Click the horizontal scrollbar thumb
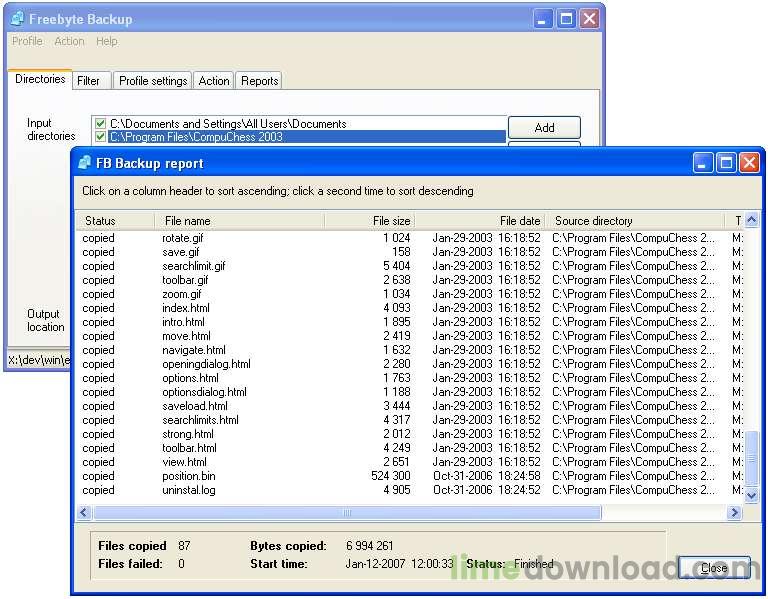768x599 pixels. click(x=347, y=512)
